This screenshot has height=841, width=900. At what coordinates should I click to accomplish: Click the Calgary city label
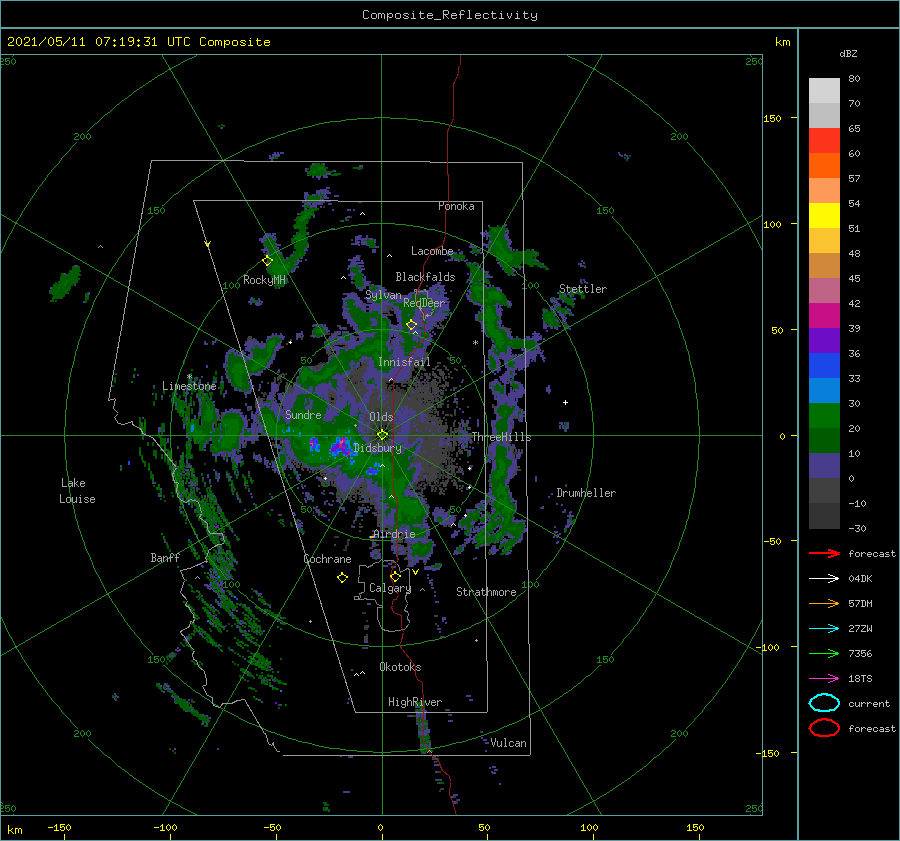(390, 588)
